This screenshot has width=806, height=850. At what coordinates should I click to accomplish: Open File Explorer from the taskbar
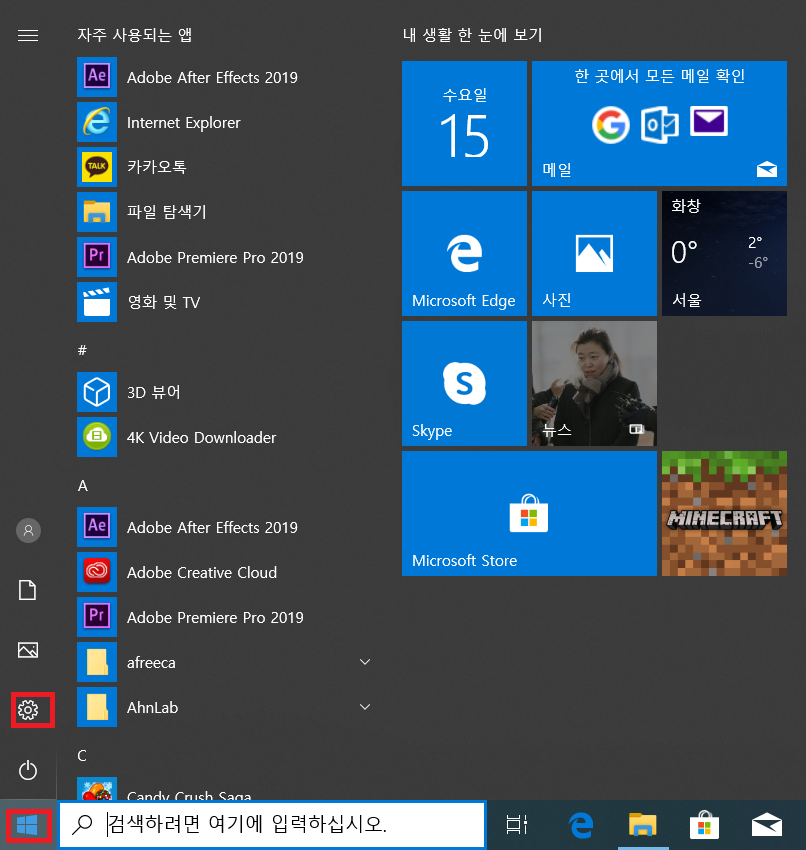(x=643, y=825)
